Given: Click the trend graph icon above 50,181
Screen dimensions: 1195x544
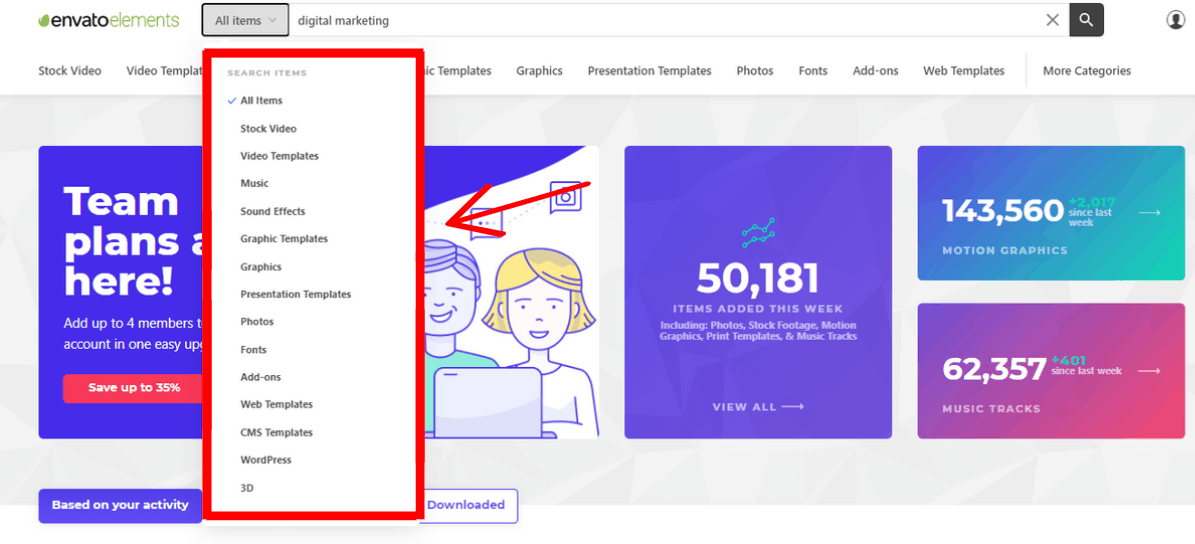Looking at the screenshot, I should (x=758, y=232).
